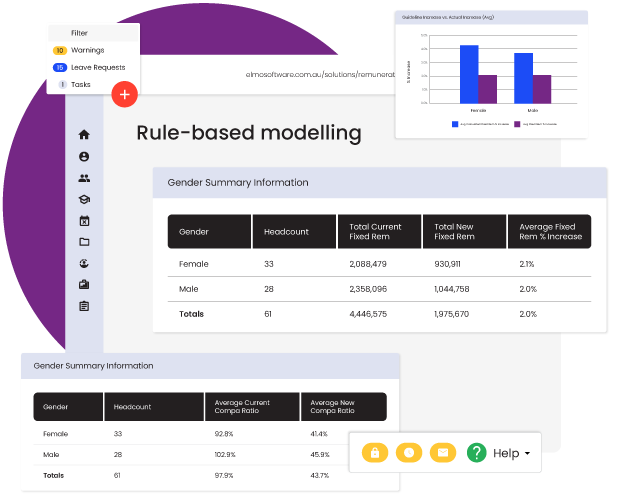Click the value '2,358,096' in Male row
Viewport: 620px width, 500px height.
pyautogui.click(x=368, y=289)
